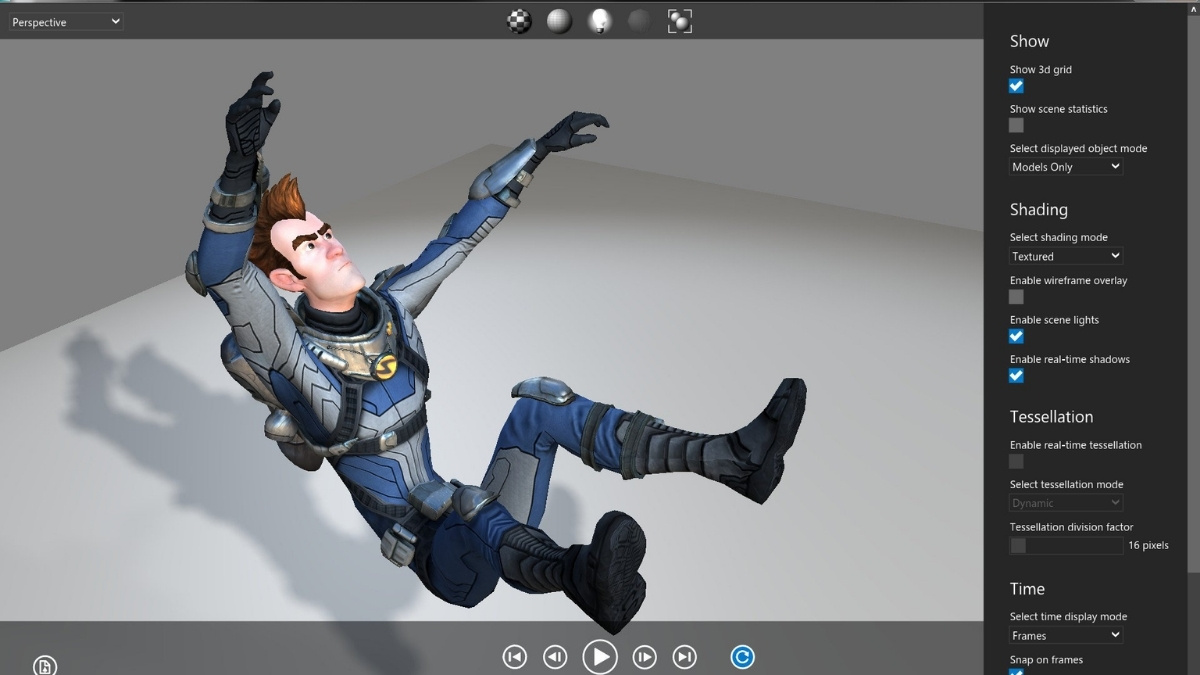Click the checkered sphere texture icon
This screenshot has height=675, width=1200.
[519, 21]
